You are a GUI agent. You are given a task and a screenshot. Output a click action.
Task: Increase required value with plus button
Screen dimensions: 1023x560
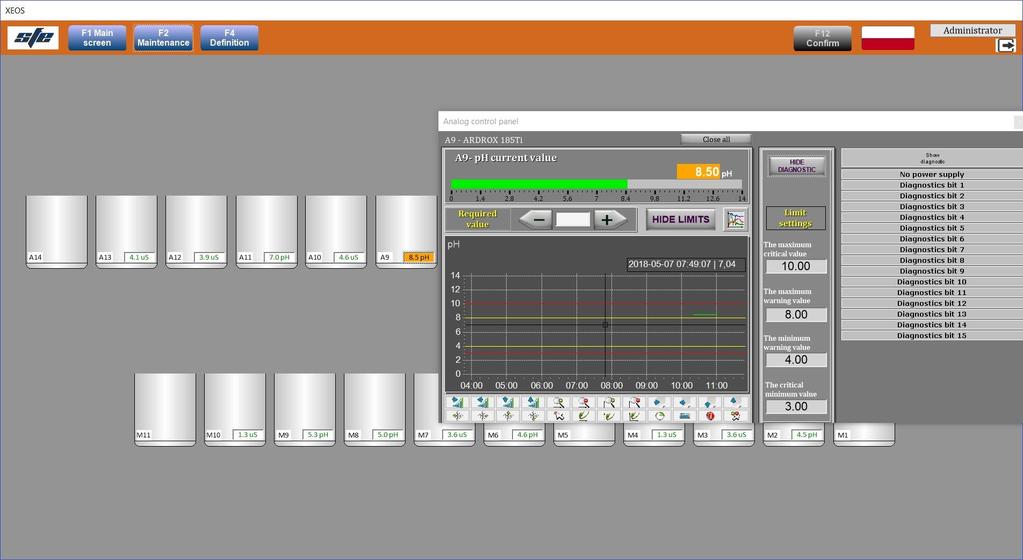pyautogui.click(x=608, y=219)
